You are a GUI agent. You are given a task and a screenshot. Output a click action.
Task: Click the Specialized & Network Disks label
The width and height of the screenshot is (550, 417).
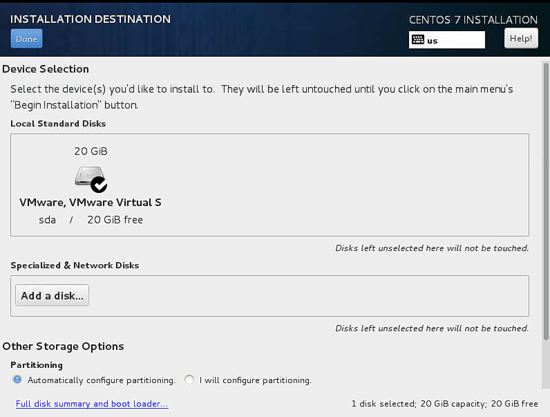click(75, 265)
